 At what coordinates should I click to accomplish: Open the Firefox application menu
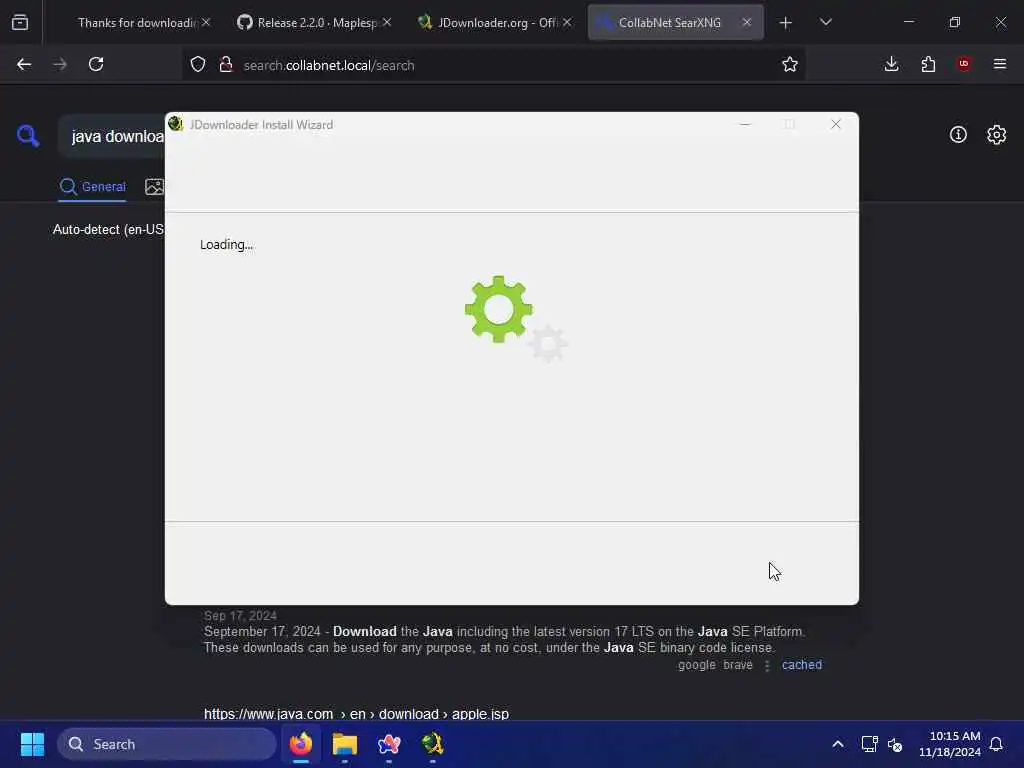pos(999,64)
